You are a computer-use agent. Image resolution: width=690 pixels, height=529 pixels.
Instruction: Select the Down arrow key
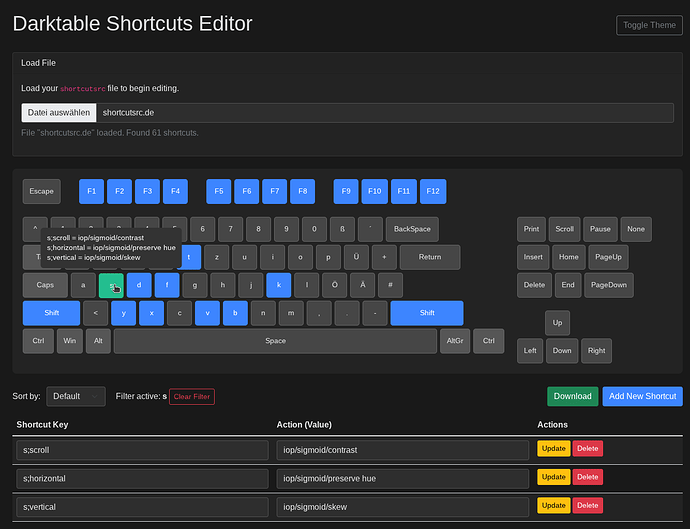click(x=562, y=351)
